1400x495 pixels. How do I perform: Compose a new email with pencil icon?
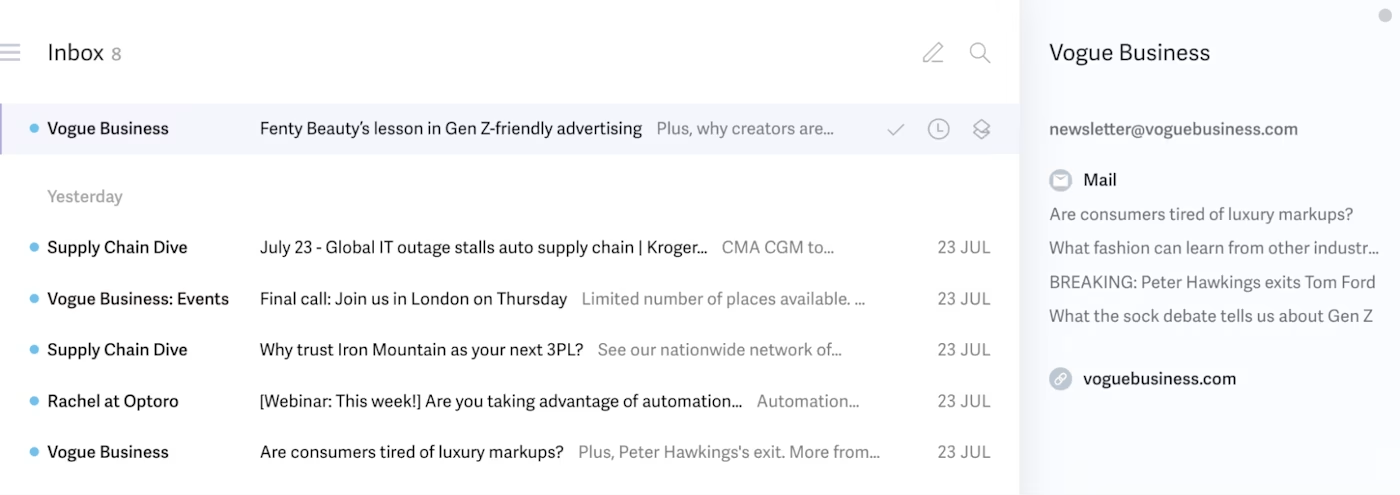coord(933,53)
